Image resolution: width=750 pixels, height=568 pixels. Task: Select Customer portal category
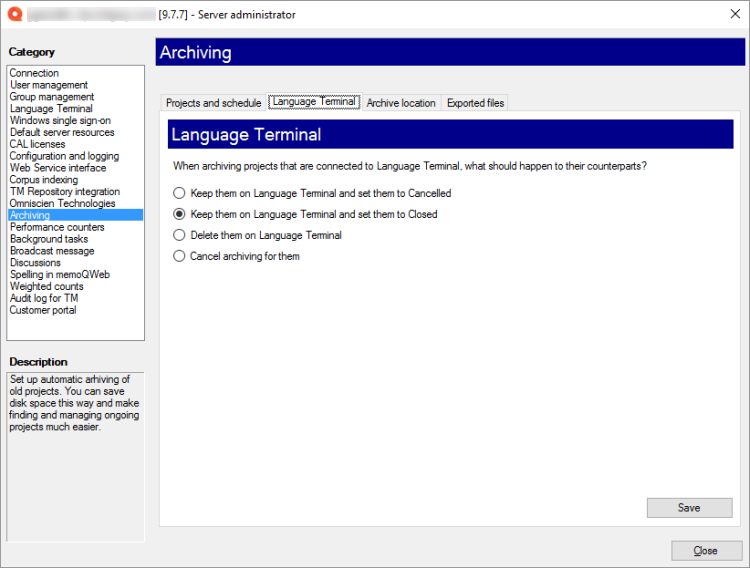tap(76, 310)
